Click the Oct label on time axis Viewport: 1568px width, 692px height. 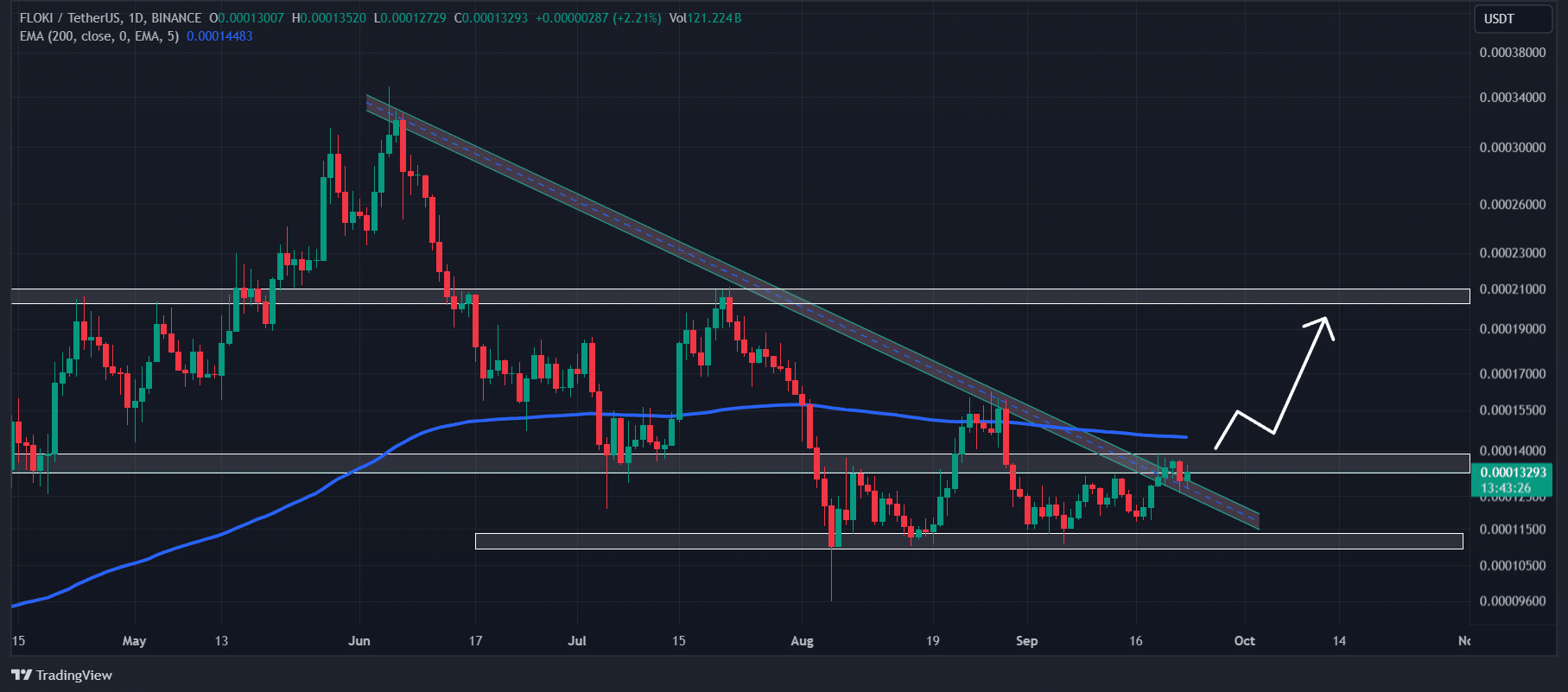coord(1244,641)
